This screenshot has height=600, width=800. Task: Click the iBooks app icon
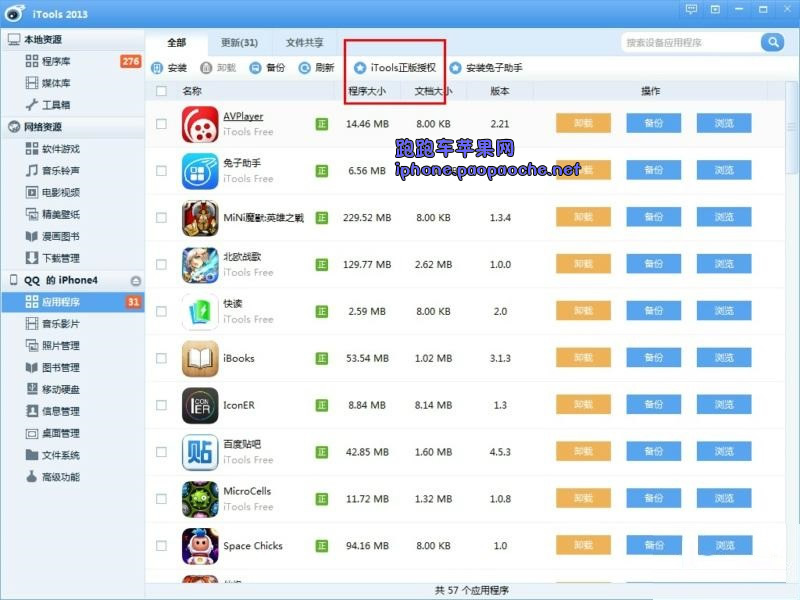(x=200, y=358)
